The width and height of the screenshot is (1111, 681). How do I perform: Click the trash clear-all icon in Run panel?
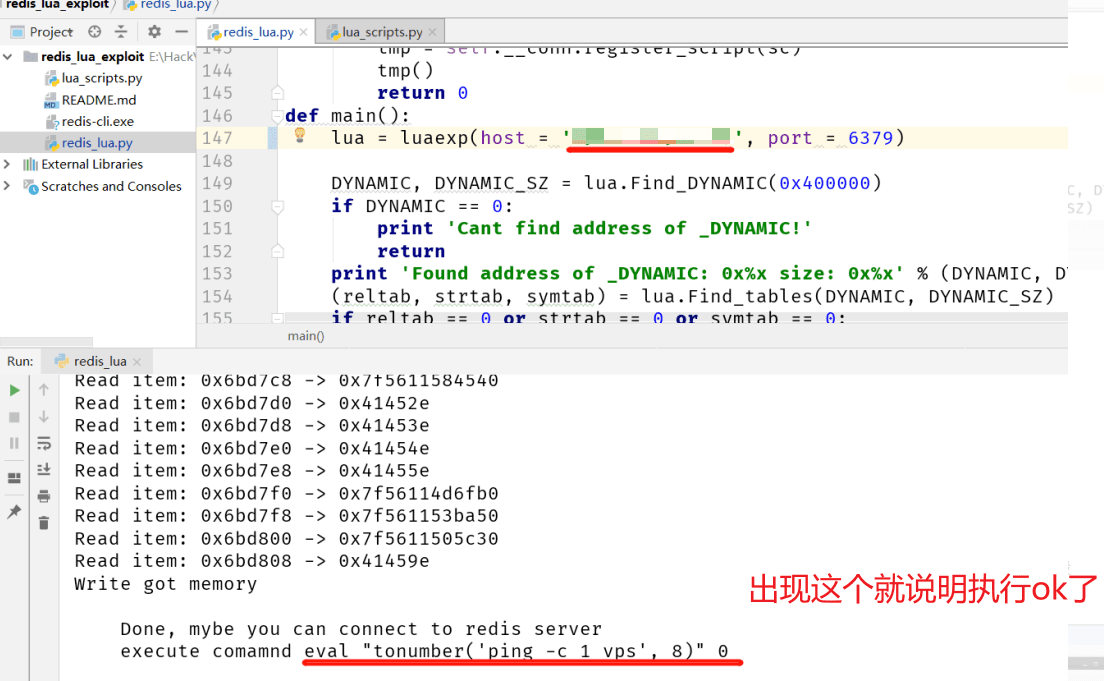pyautogui.click(x=44, y=523)
